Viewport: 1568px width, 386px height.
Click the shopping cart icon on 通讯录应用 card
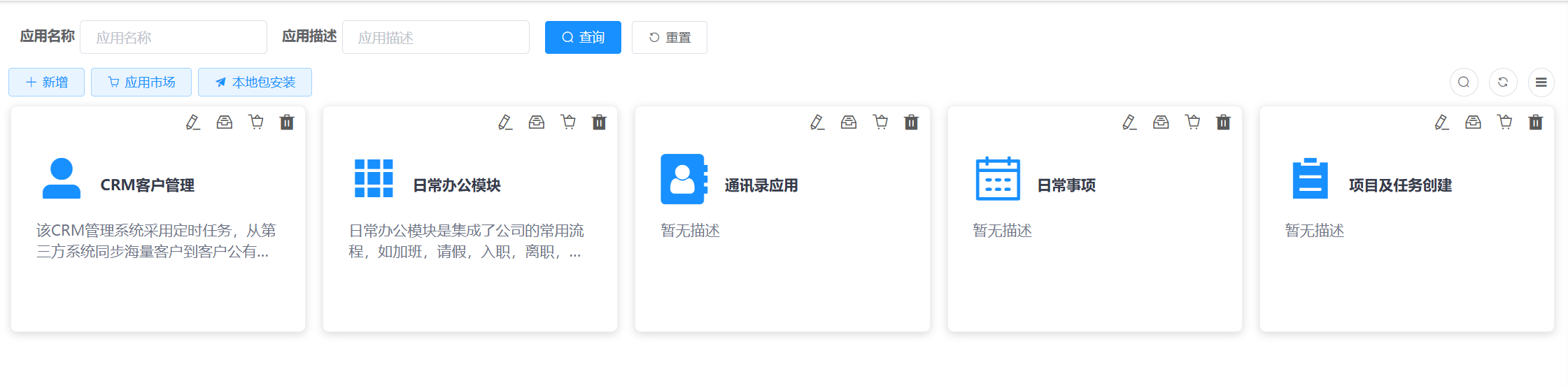pos(880,122)
